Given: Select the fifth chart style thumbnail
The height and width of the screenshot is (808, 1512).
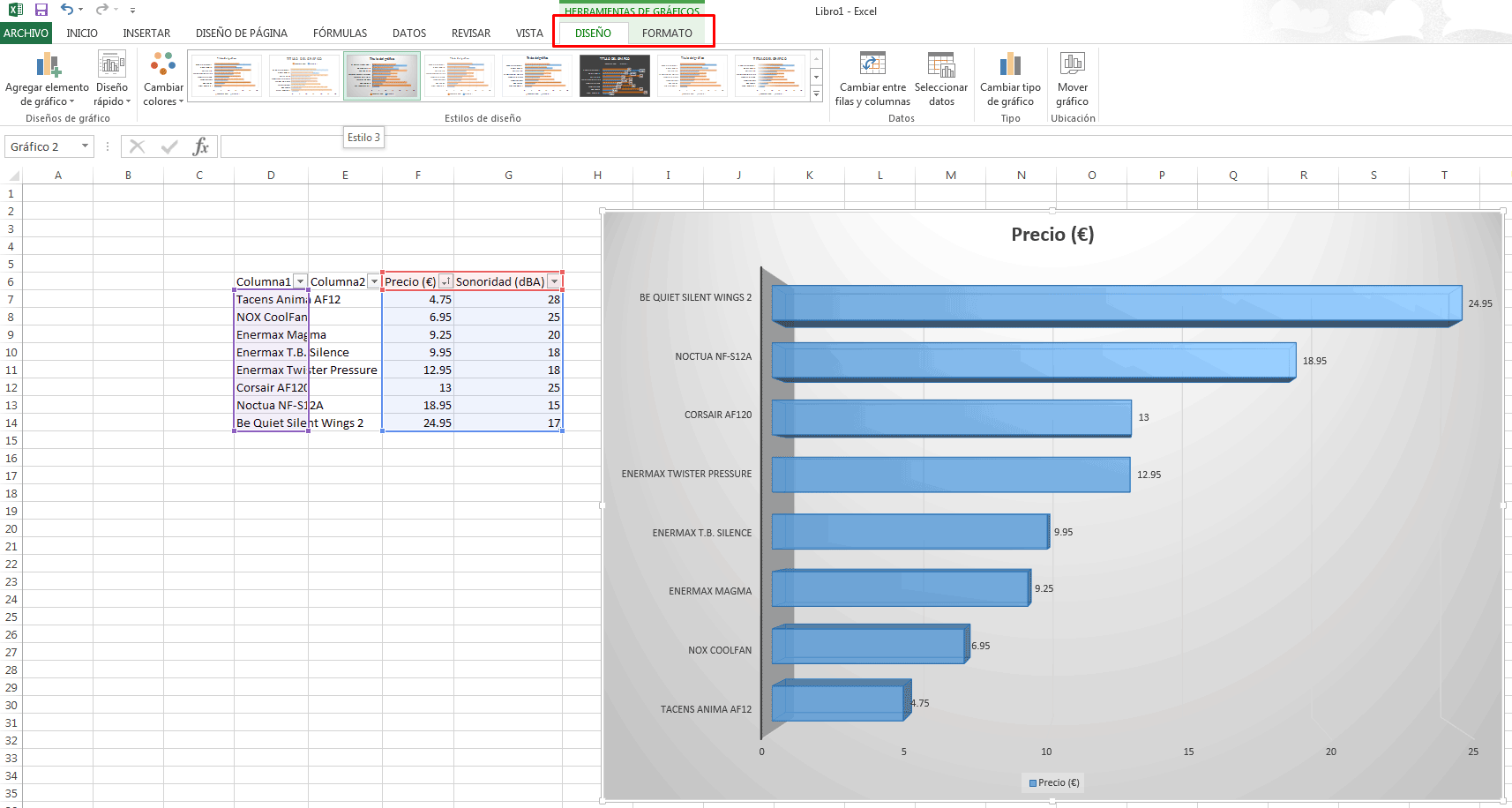Looking at the screenshot, I should [537, 76].
